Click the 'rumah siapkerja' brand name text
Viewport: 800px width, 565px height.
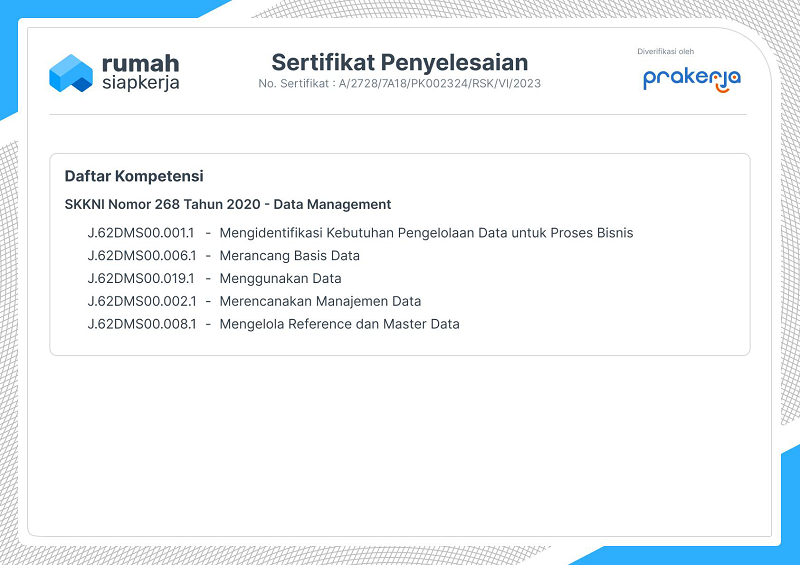140,72
